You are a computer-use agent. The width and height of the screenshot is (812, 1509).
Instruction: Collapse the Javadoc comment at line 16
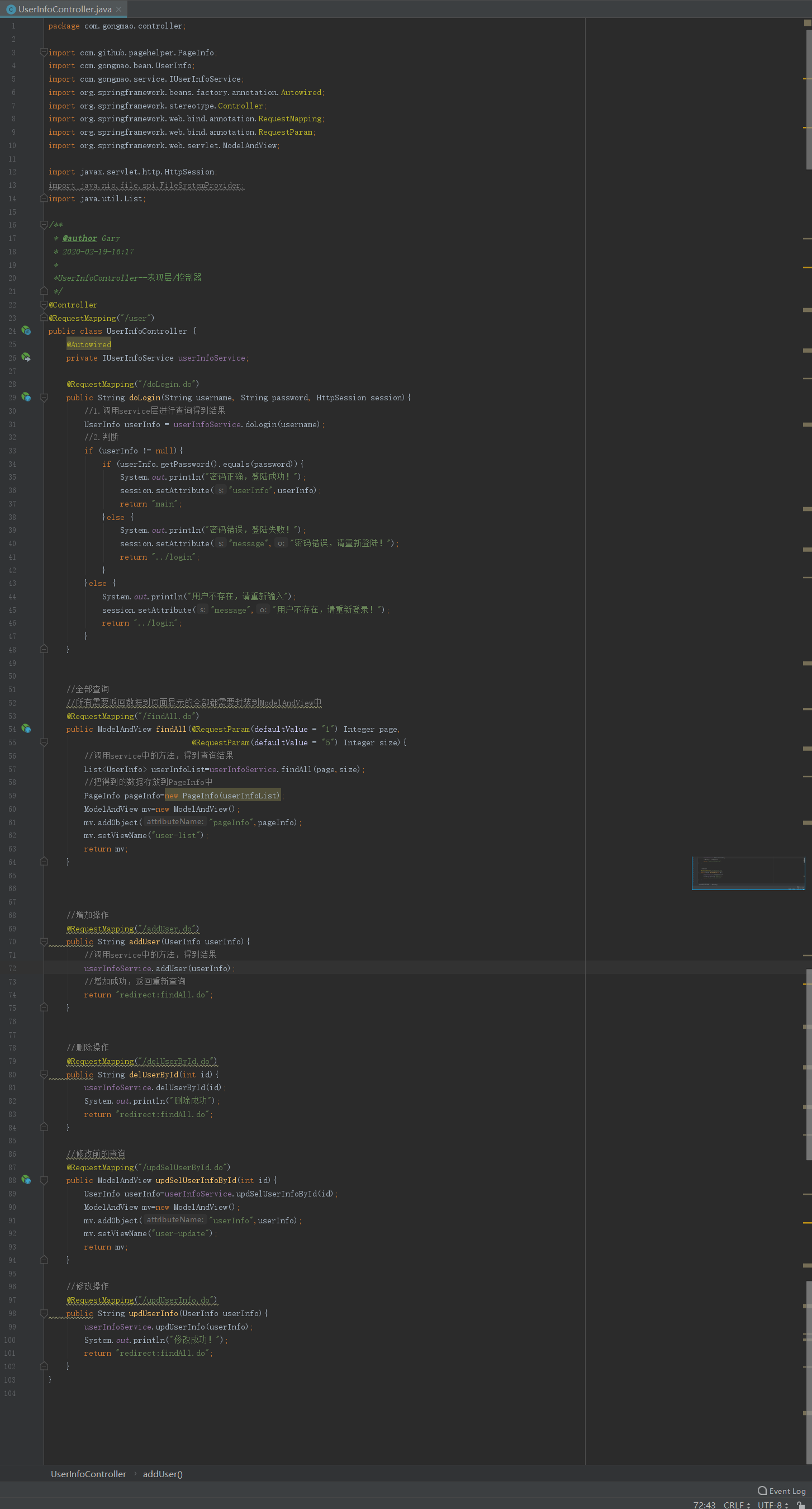[44, 225]
